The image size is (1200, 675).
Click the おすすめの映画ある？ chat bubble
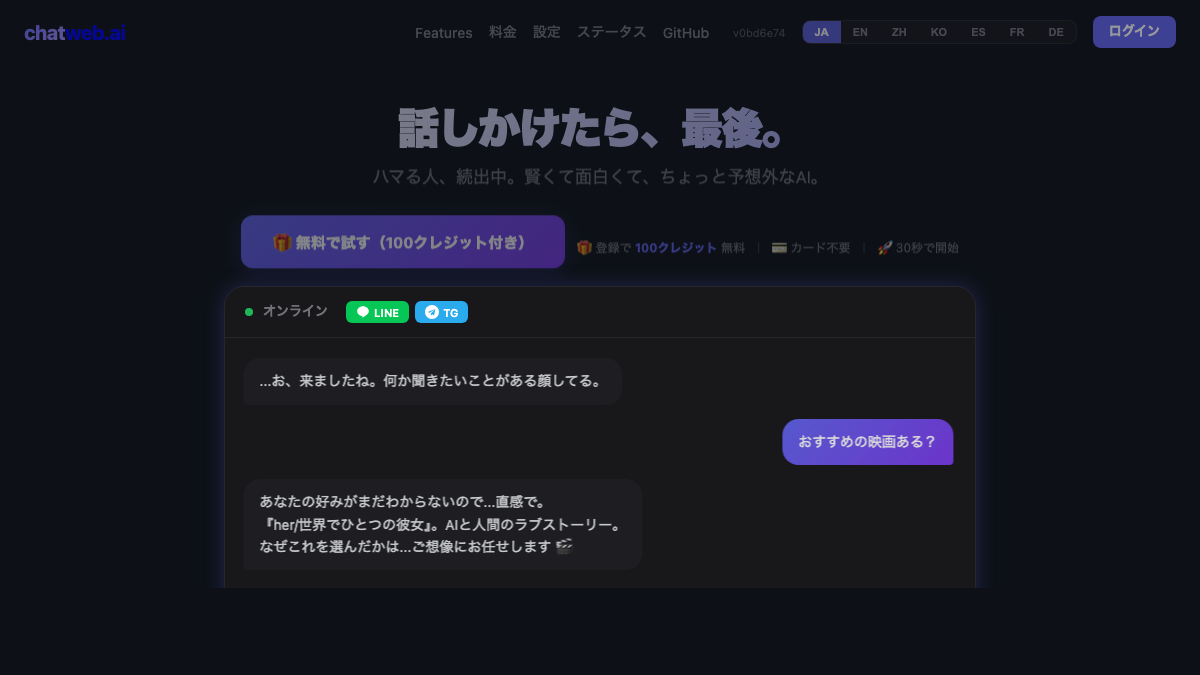(x=868, y=442)
